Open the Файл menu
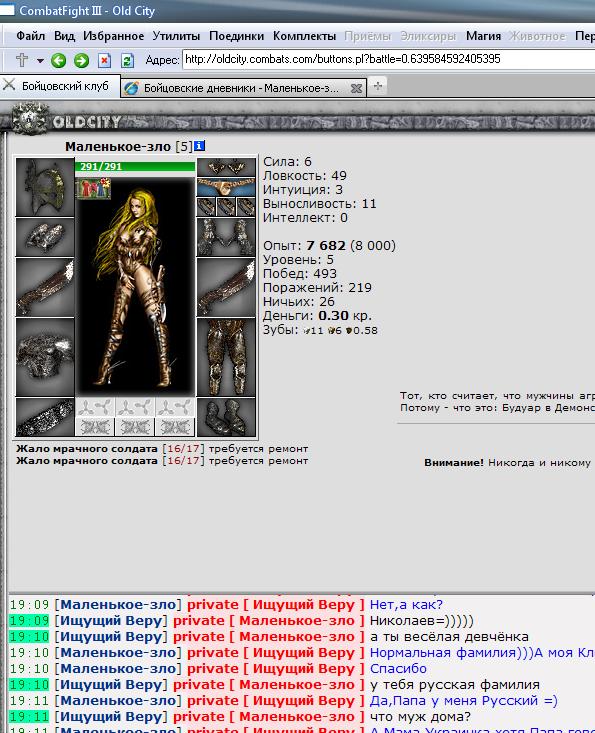The height and width of the screenshot is (733, 595). 30,36
